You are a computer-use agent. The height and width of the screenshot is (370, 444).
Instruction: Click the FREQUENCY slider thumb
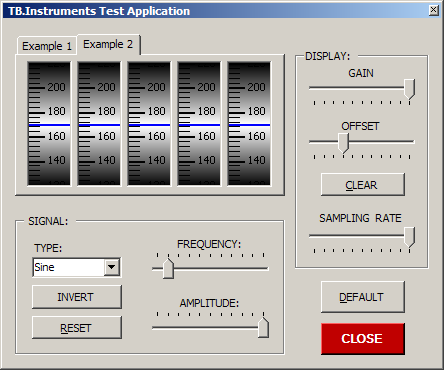tap(168, 268)
